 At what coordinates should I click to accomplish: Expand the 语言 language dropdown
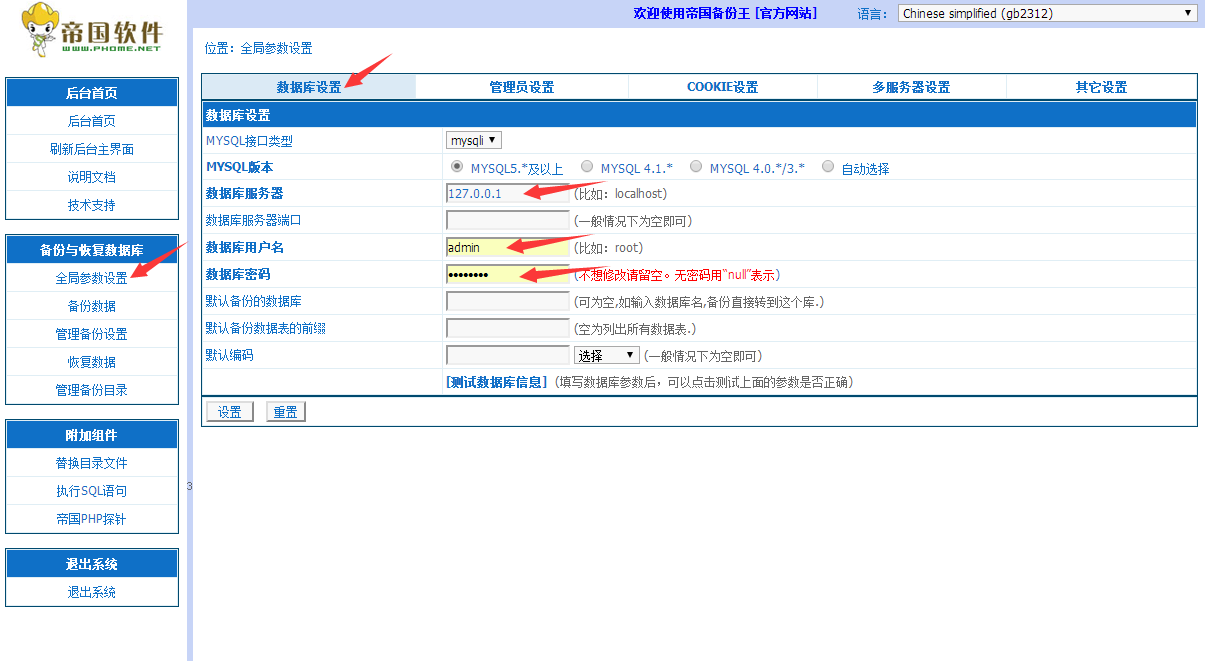[1047, 13]
